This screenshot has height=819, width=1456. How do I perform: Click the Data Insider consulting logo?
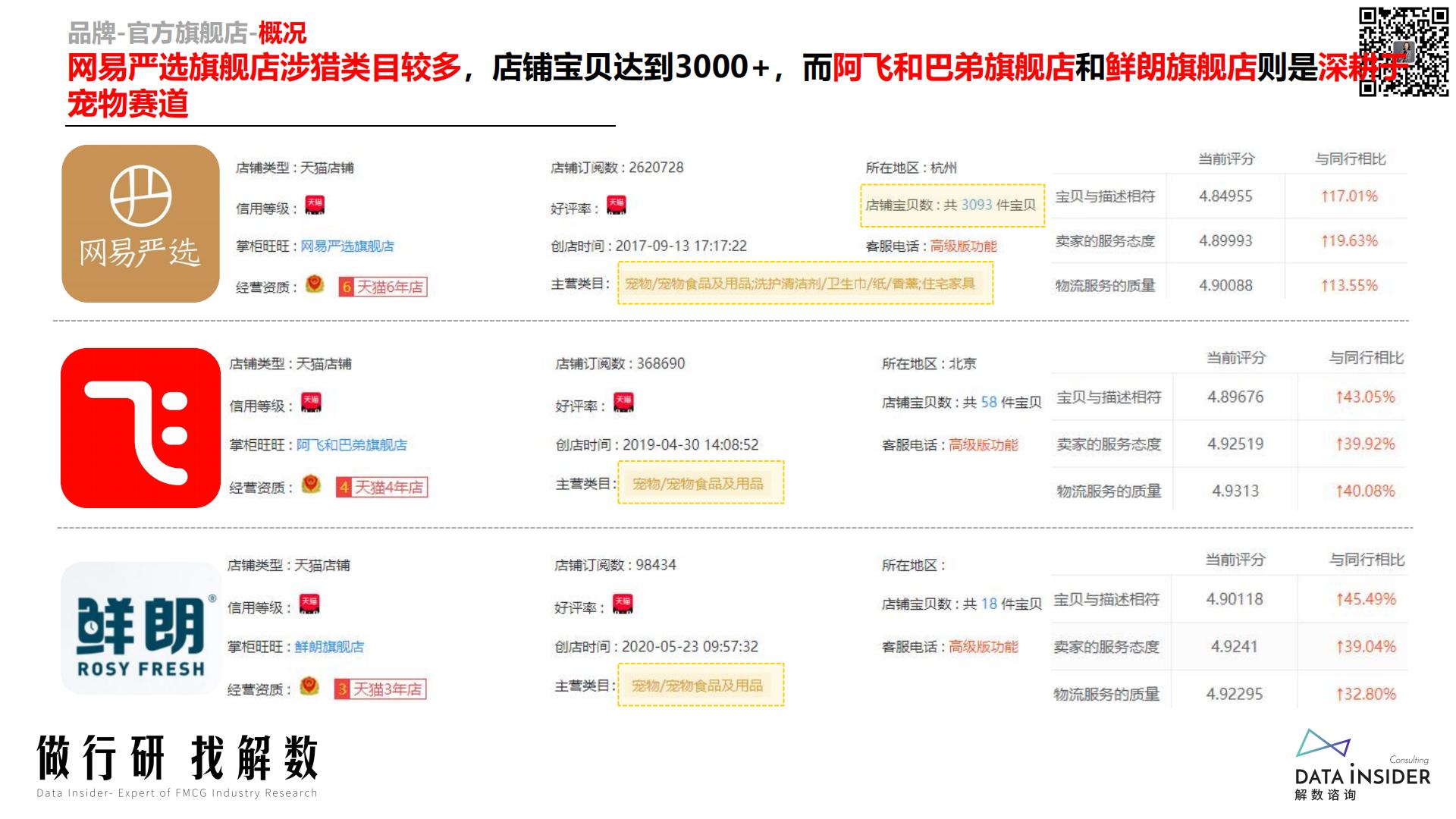[1363, 764]
